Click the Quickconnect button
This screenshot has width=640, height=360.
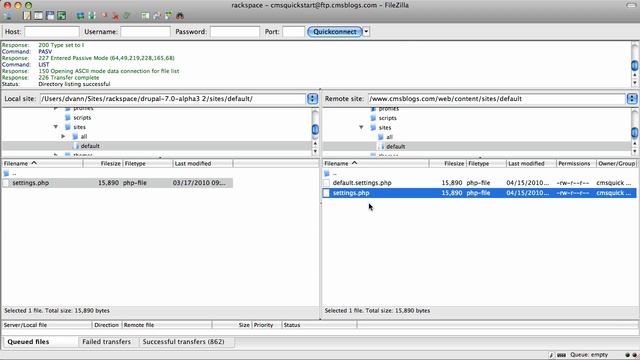tap(335, 31)
